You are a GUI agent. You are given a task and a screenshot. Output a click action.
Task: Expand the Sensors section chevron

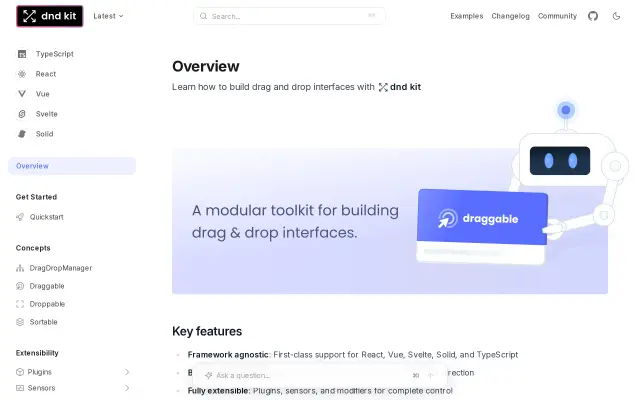pyautogui.click(x=127, y=388)
